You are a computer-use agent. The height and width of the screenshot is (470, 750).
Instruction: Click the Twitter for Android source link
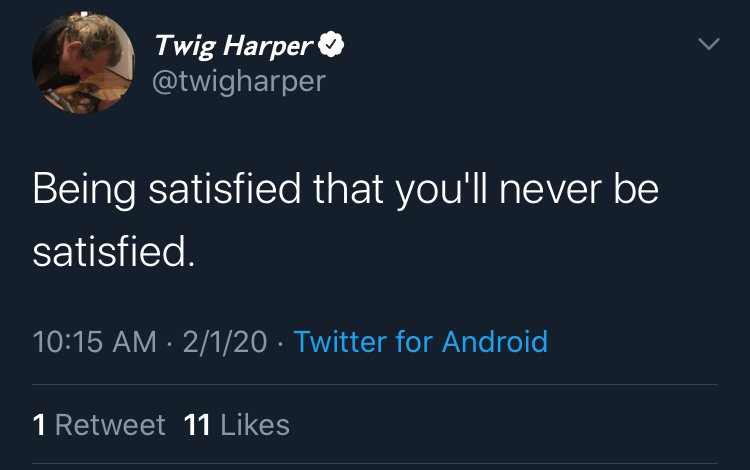click(x=421, y=342)
